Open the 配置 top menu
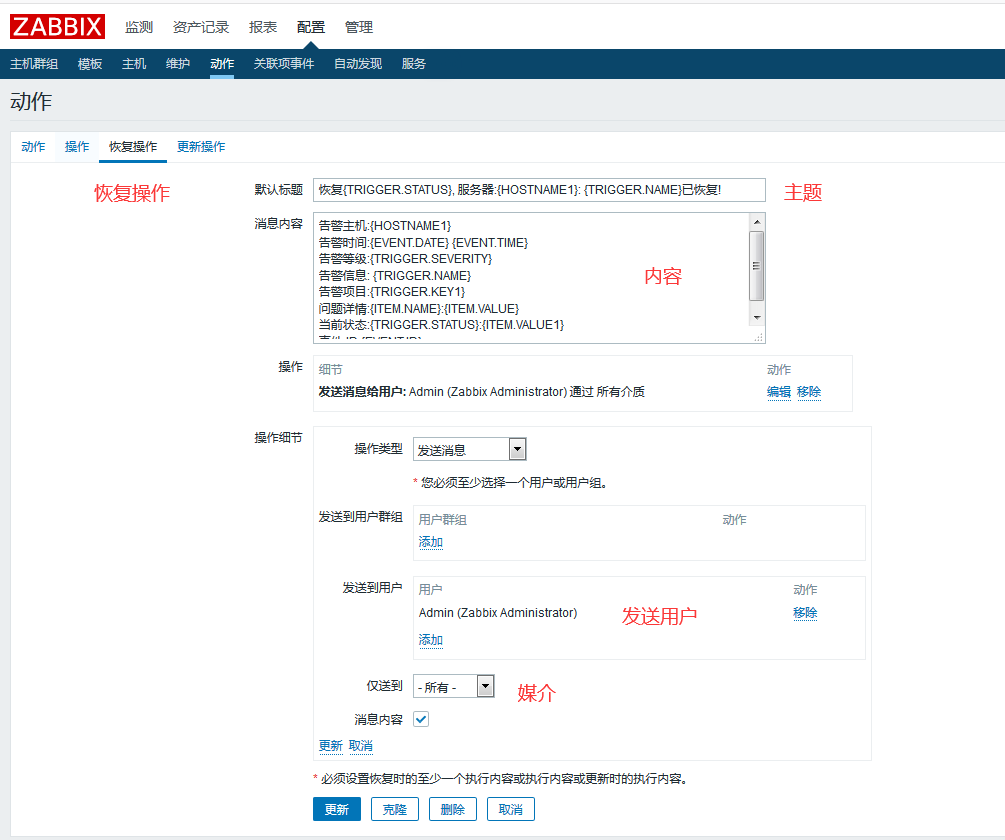Screen dimensions: 1005x840 coord(311,27)
